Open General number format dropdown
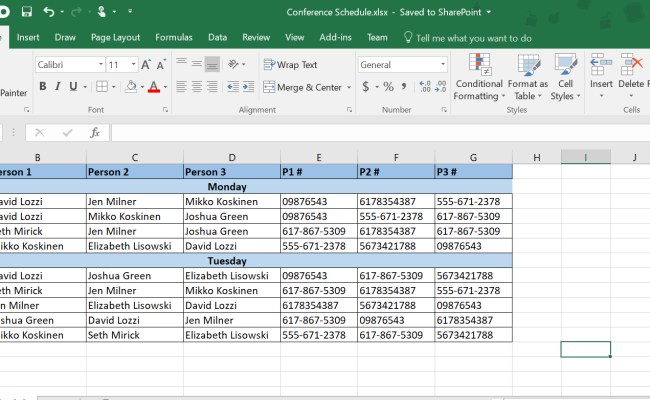This screenshot has height=400, width=650. click(x=443, y=64)
